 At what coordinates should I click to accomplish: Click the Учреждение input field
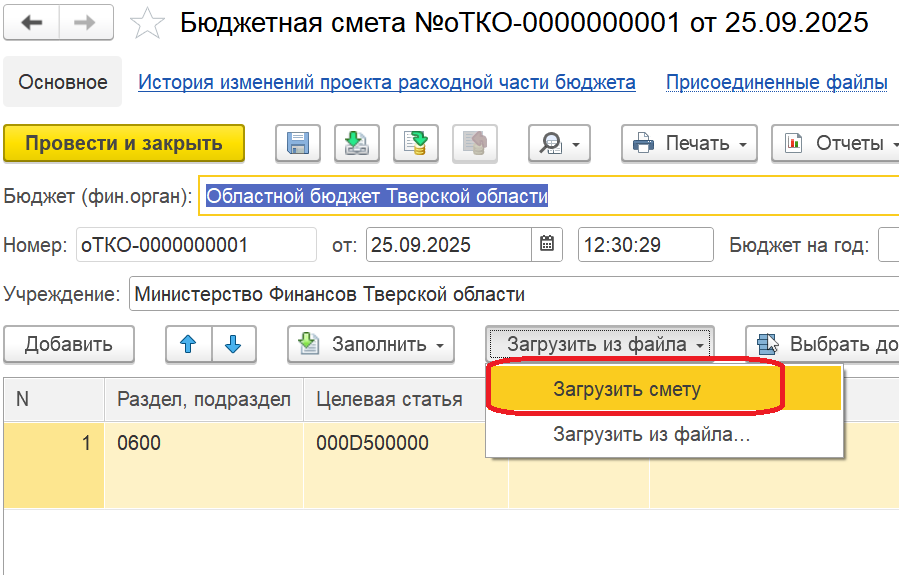click(x=510, y=294)
